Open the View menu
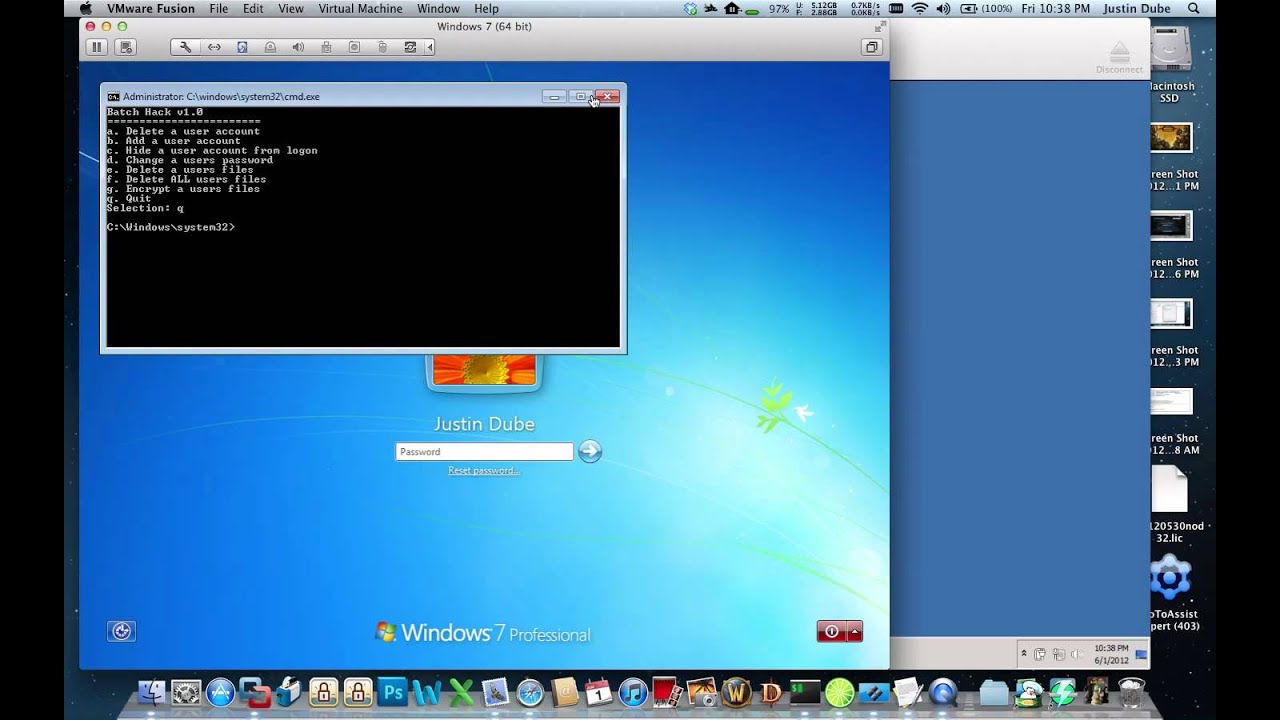The image size is (1280, 720). pos(291,8)
